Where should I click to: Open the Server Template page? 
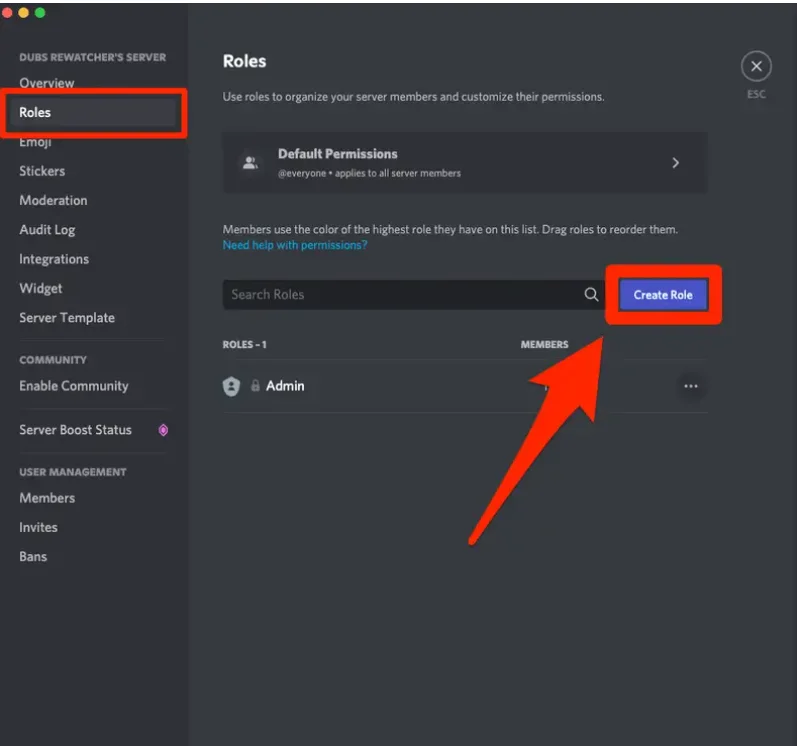pyautogui.click(x=67, y=318)
